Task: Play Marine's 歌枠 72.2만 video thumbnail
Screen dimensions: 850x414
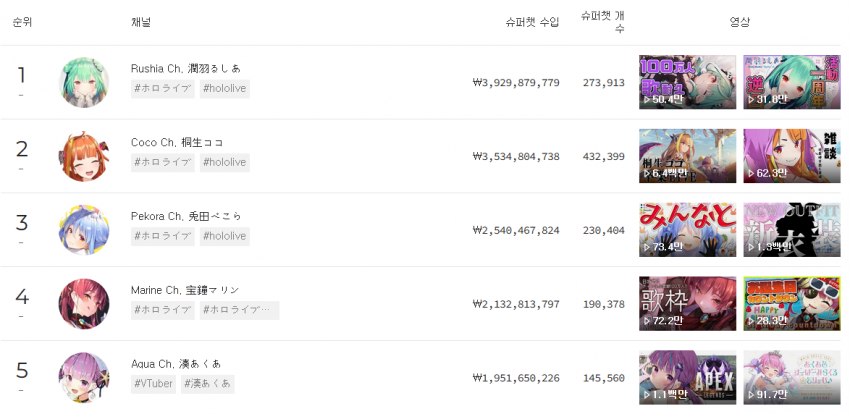Action: 687,303
